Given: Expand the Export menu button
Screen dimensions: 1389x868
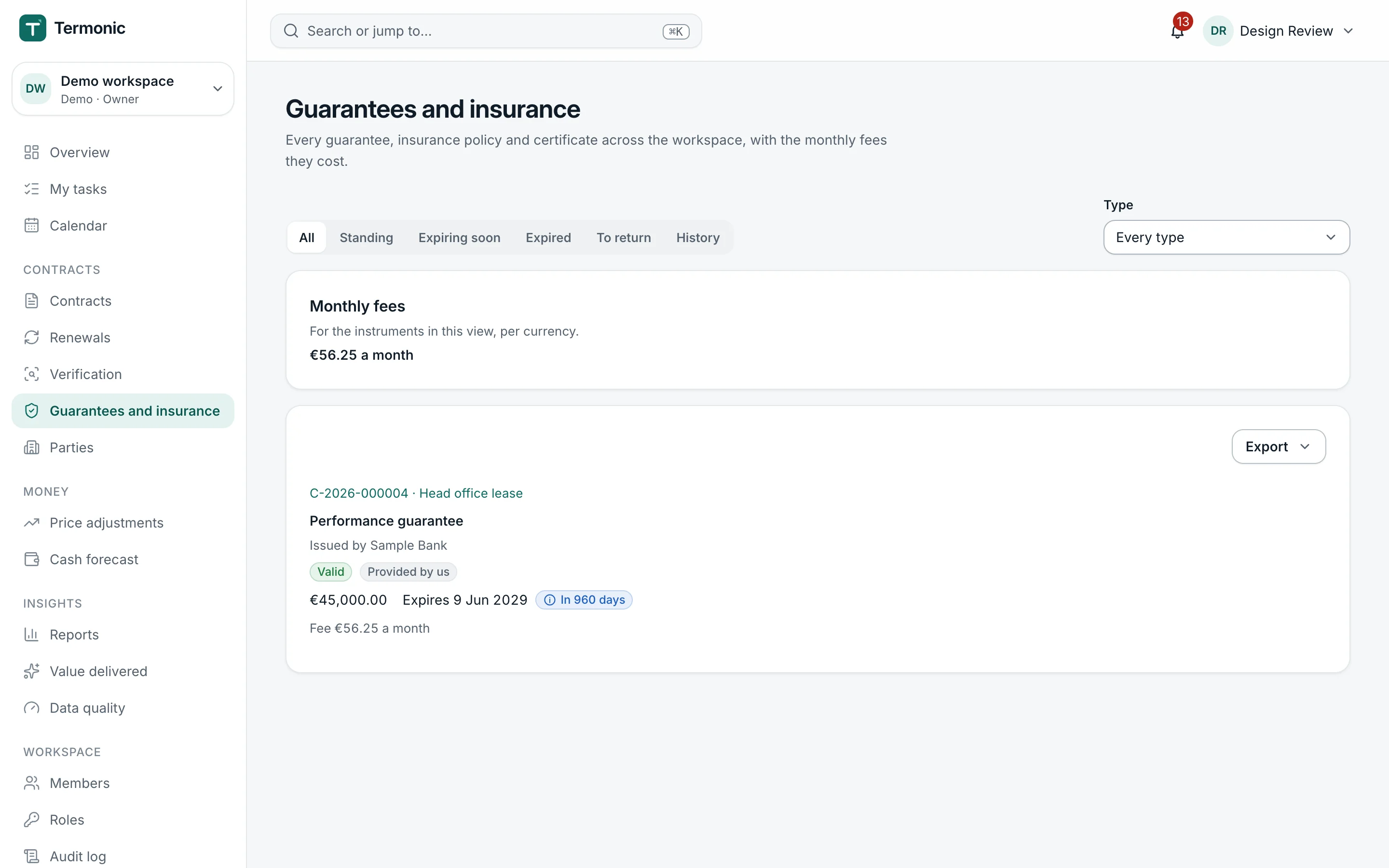Looking at the screenshot, I should click(1278, 447).
